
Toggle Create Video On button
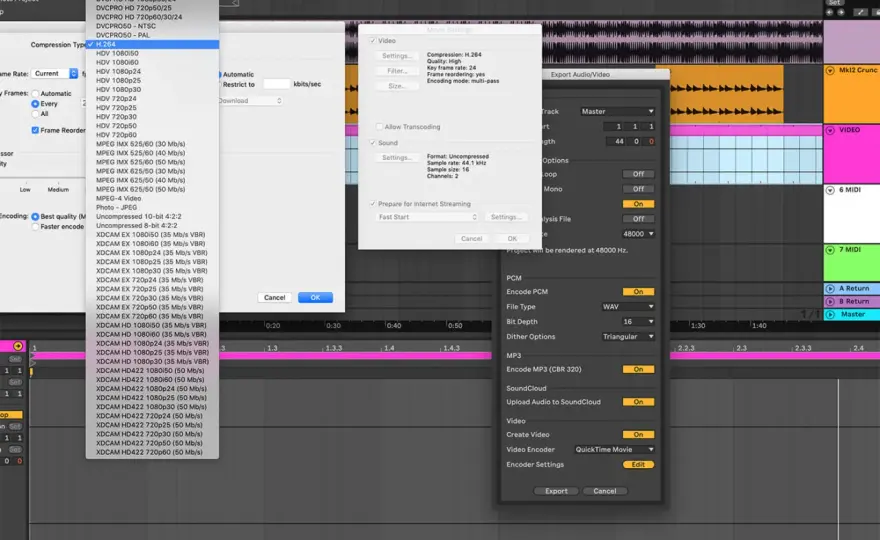tap(638, 434)
